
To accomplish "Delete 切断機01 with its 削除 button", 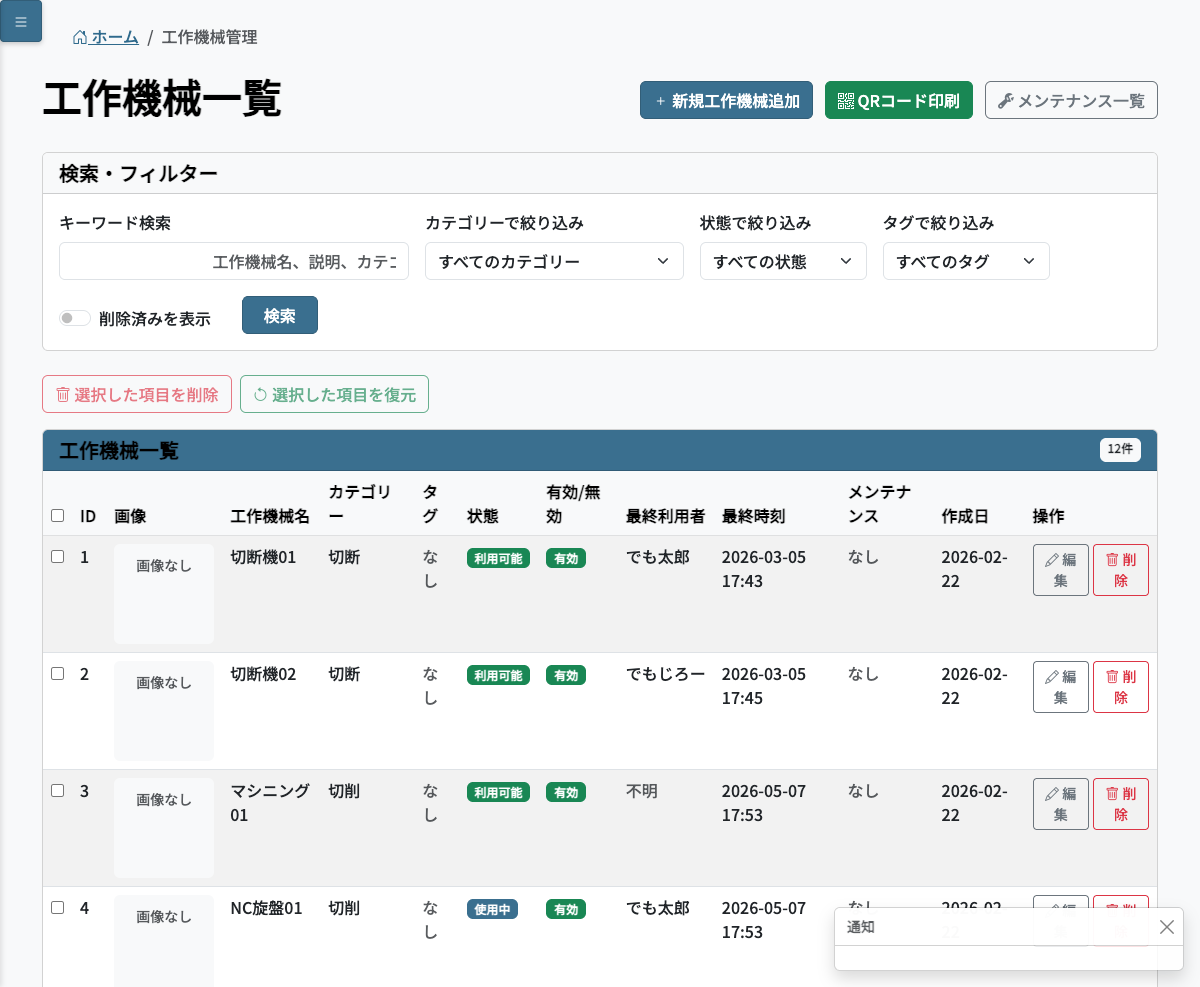I will pyautogui.click(x=1121, y=570).
